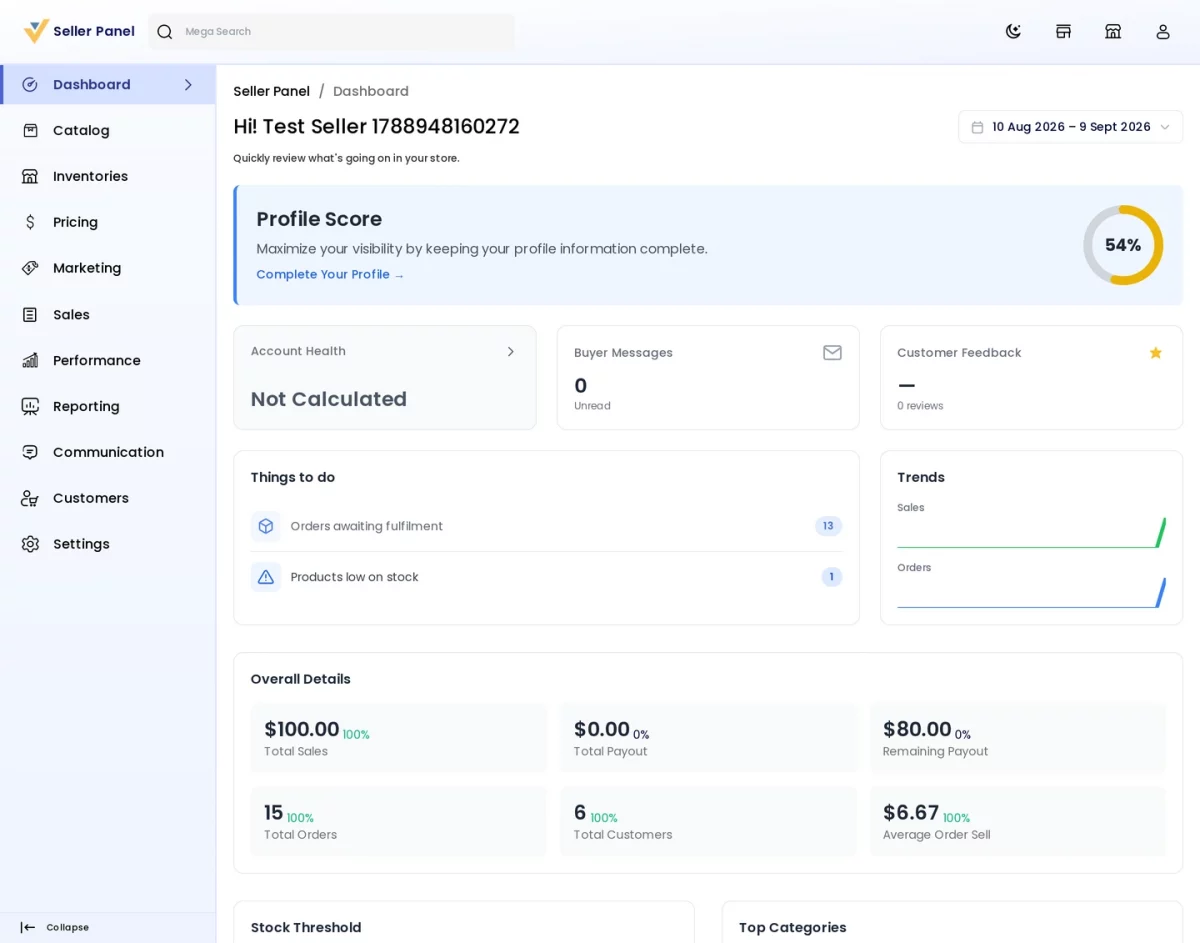Open the Customers menu item
Image resolution: width=1200 pixels, height=943 pixels.
108,498
